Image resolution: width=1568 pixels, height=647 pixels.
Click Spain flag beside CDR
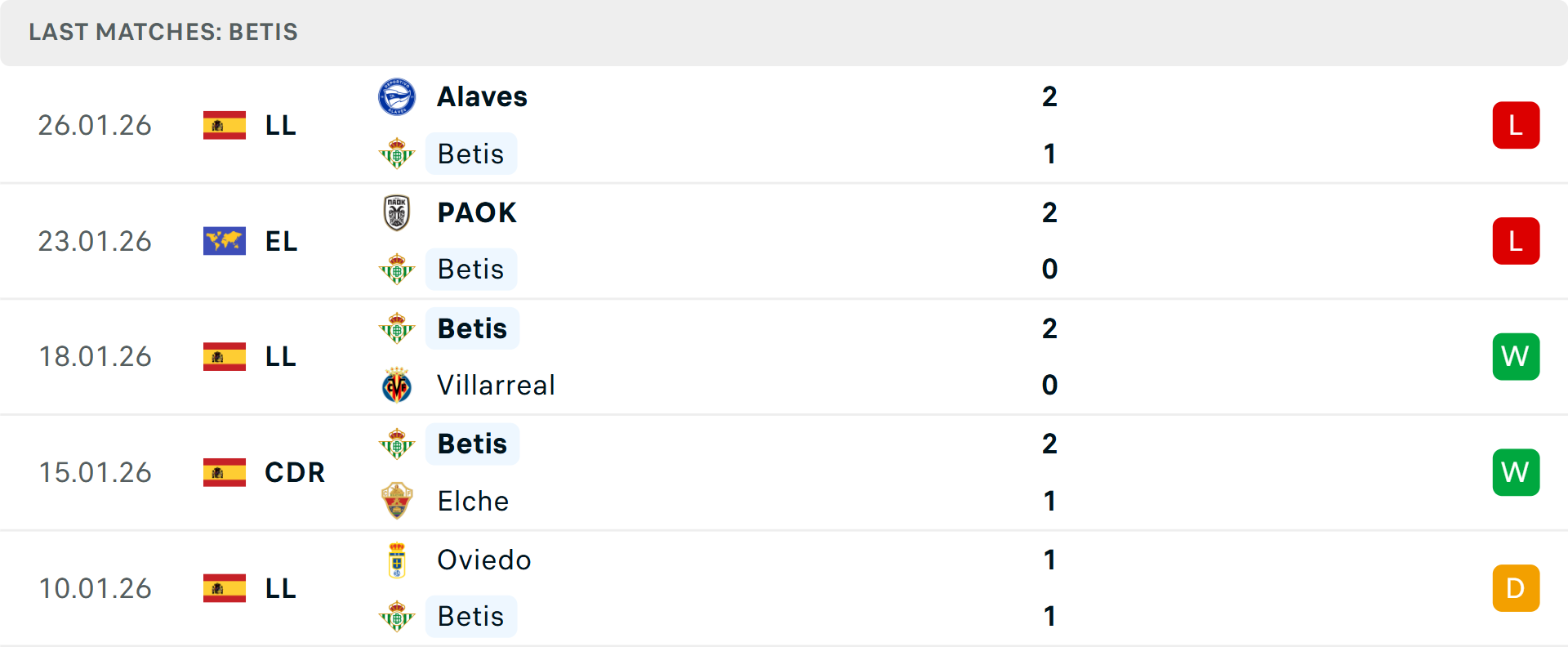tap(225, 472)
